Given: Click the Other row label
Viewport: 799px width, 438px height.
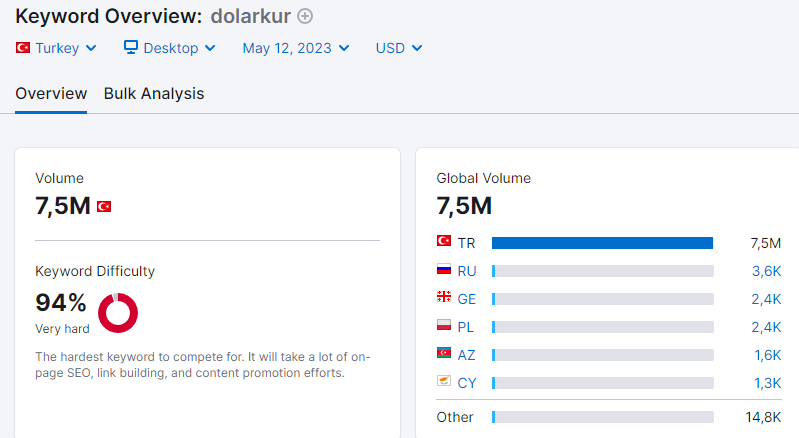Looking at the screenshot, I should (x=455, y=417).
